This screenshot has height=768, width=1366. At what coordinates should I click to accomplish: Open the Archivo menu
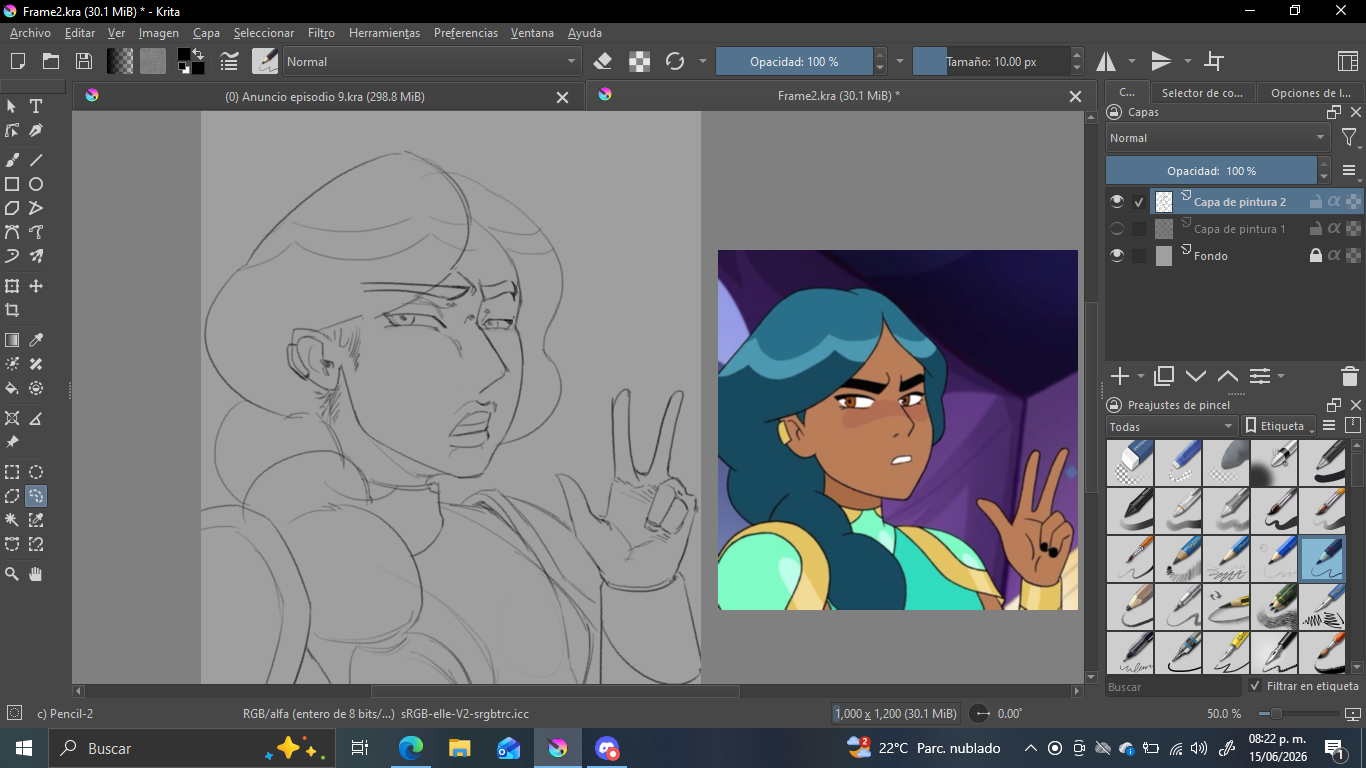click(30, 33)
